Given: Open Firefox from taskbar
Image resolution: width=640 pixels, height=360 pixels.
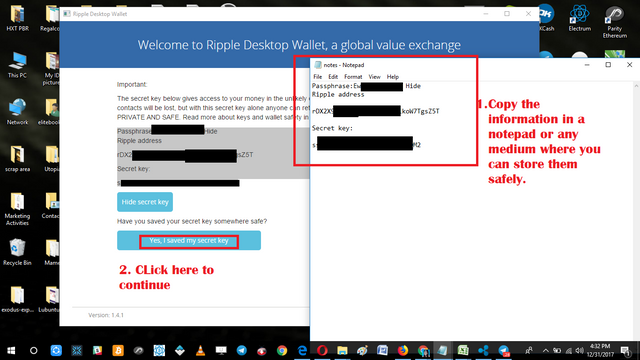Looking at the screenshot, I should [x=402, y=351].
